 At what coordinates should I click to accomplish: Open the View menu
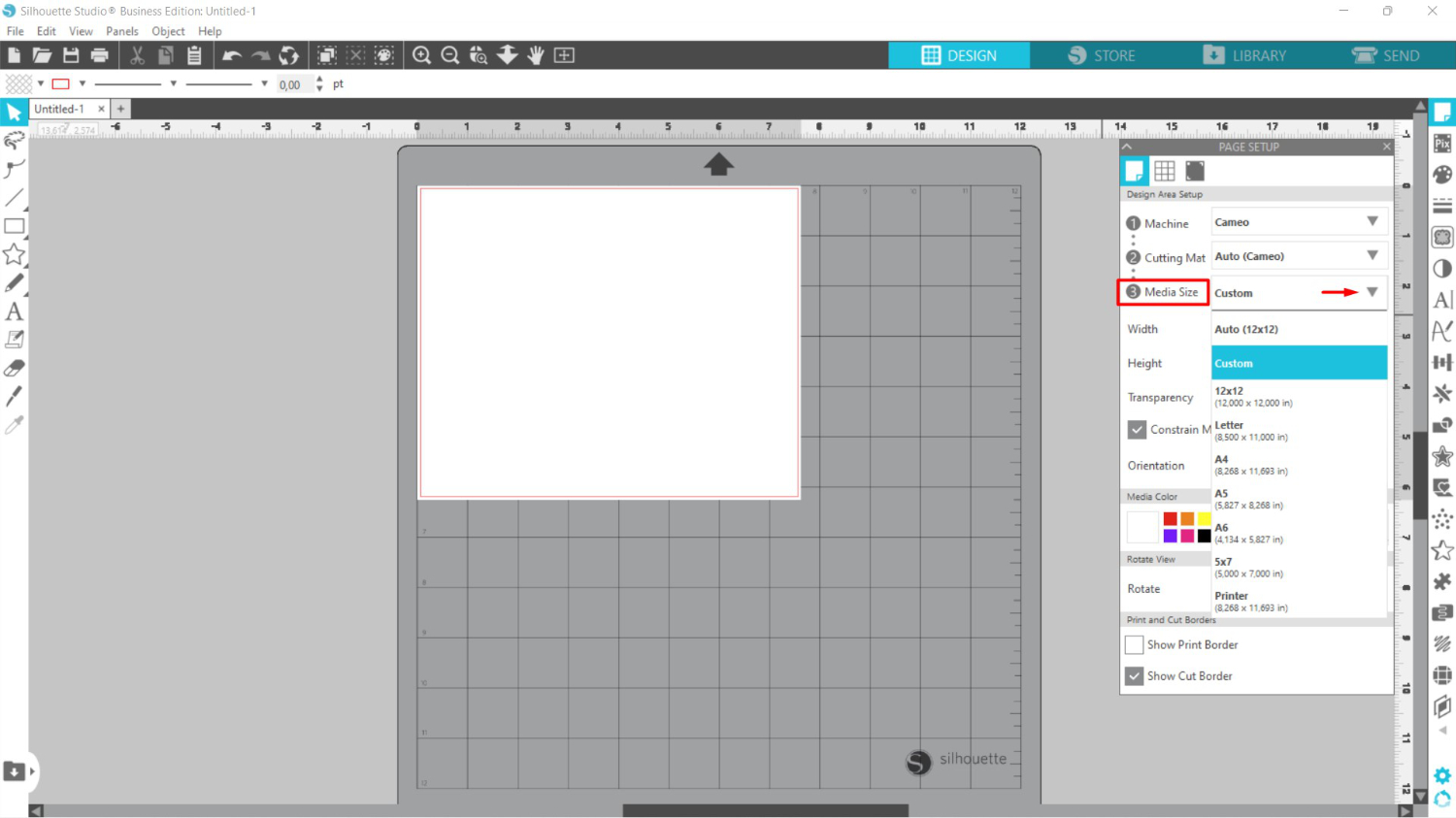[81, 31]
